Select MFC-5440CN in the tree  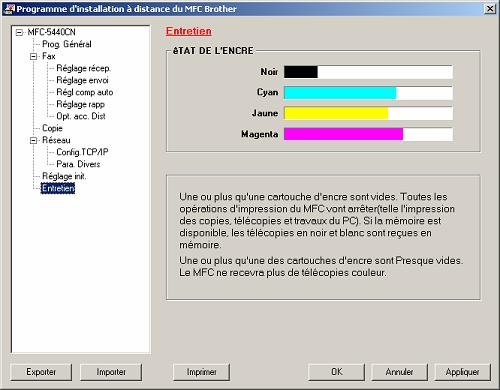pos(51,32)
